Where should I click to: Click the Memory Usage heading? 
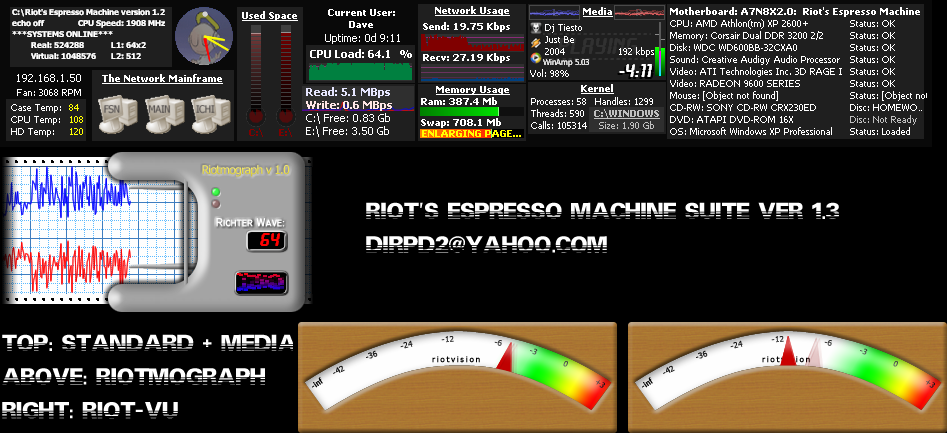(472, 89)
